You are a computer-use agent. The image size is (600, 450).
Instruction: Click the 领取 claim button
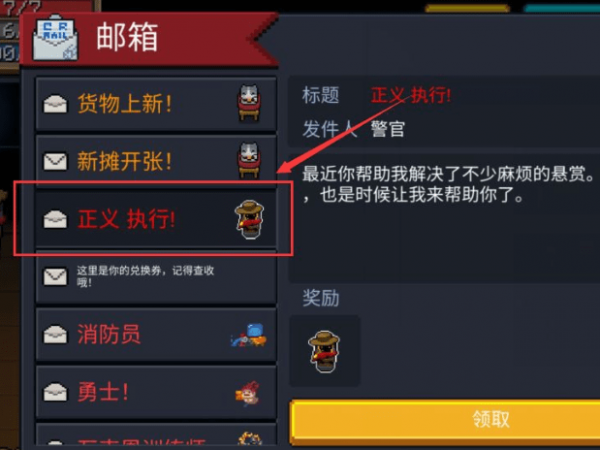445,420
